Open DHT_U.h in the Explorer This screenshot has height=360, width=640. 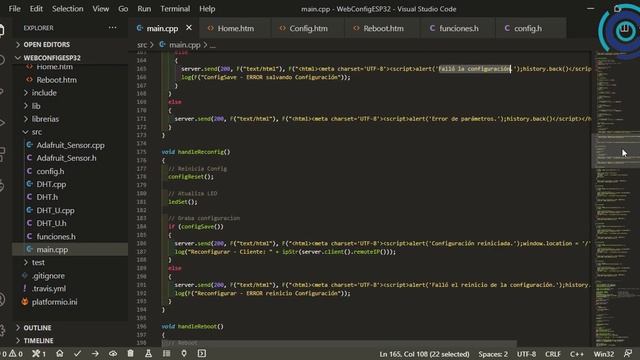coord(51,224)
